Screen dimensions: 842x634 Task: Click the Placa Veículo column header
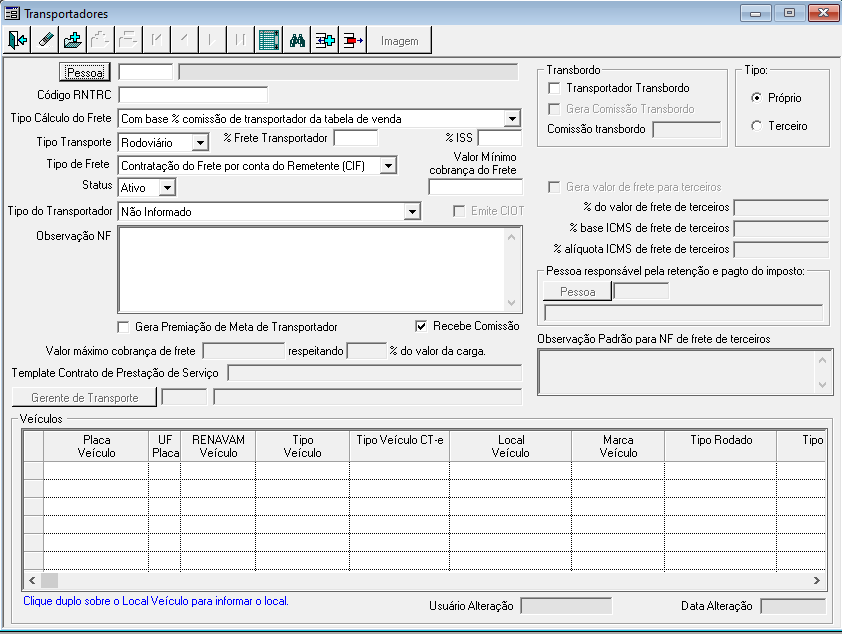[96, 446]
